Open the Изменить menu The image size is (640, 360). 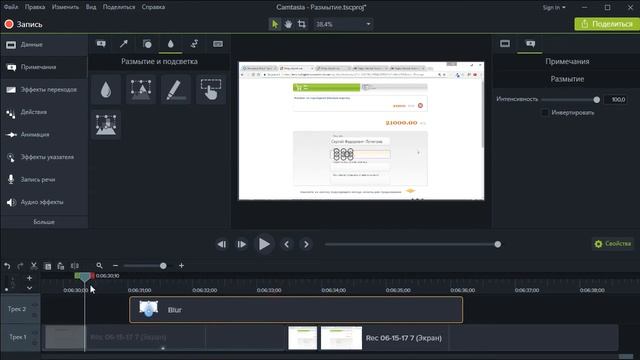pyautogui.click(x=65, y=7)
